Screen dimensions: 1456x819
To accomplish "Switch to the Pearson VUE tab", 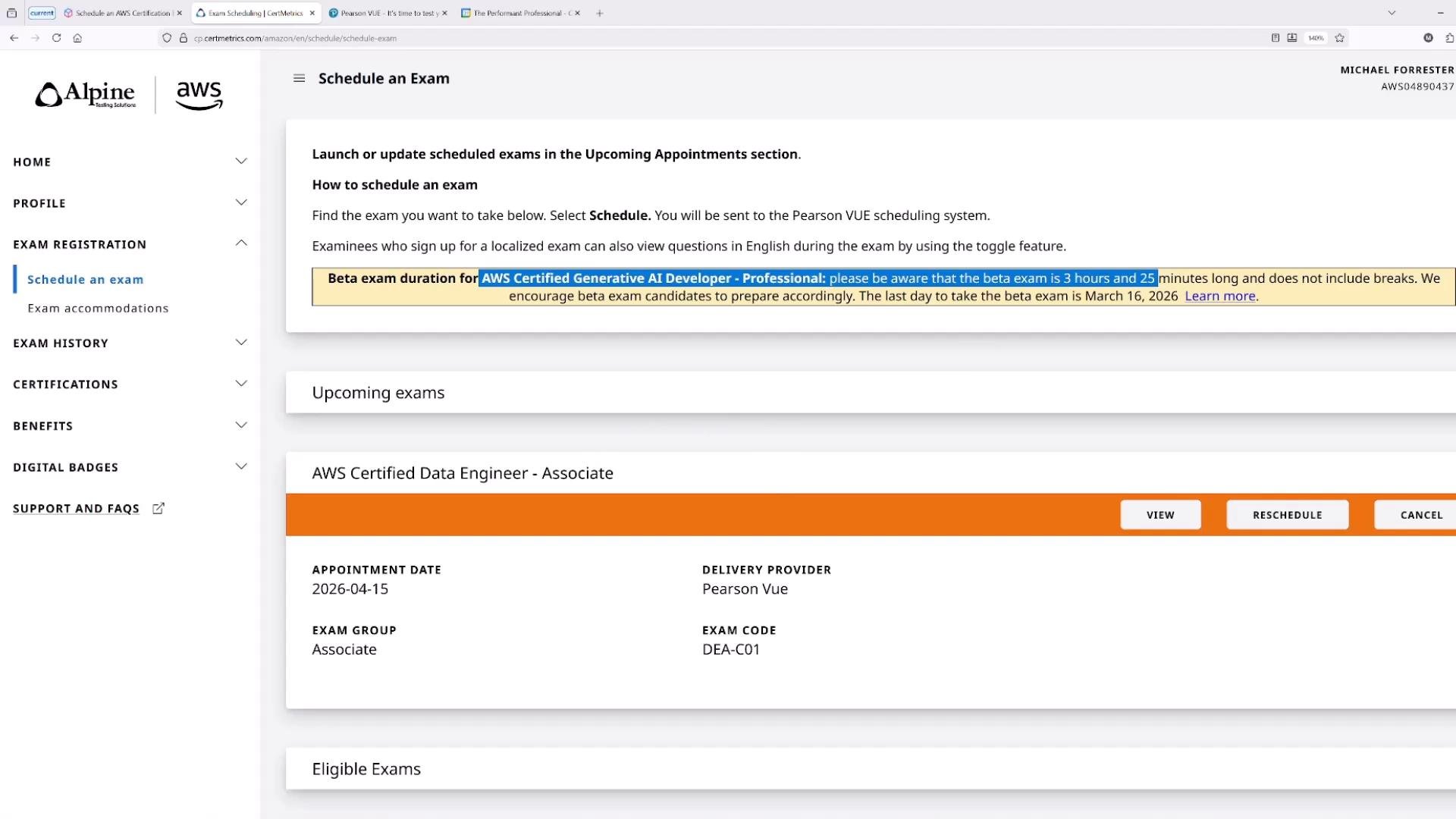I will 388,13.
